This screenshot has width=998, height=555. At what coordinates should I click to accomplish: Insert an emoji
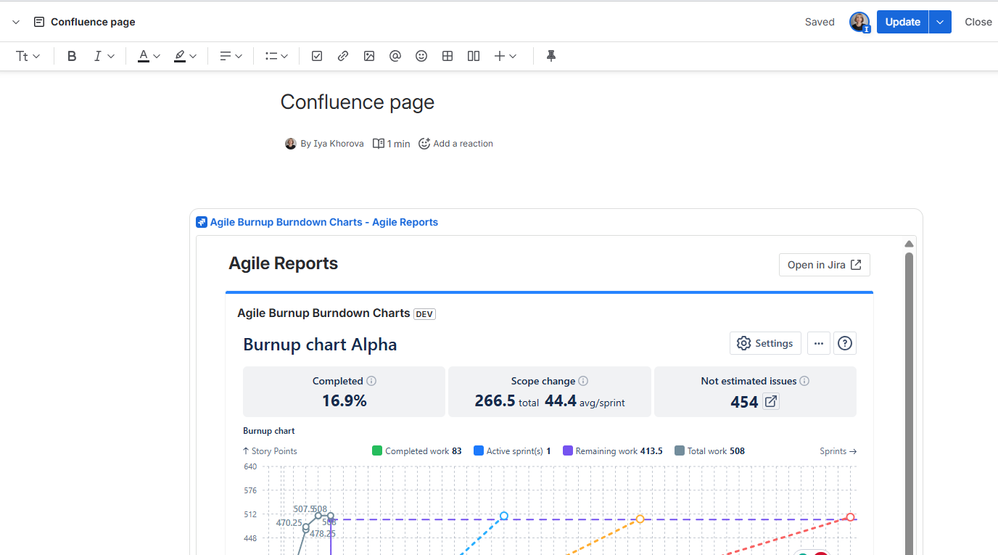(x=421, y=56)
